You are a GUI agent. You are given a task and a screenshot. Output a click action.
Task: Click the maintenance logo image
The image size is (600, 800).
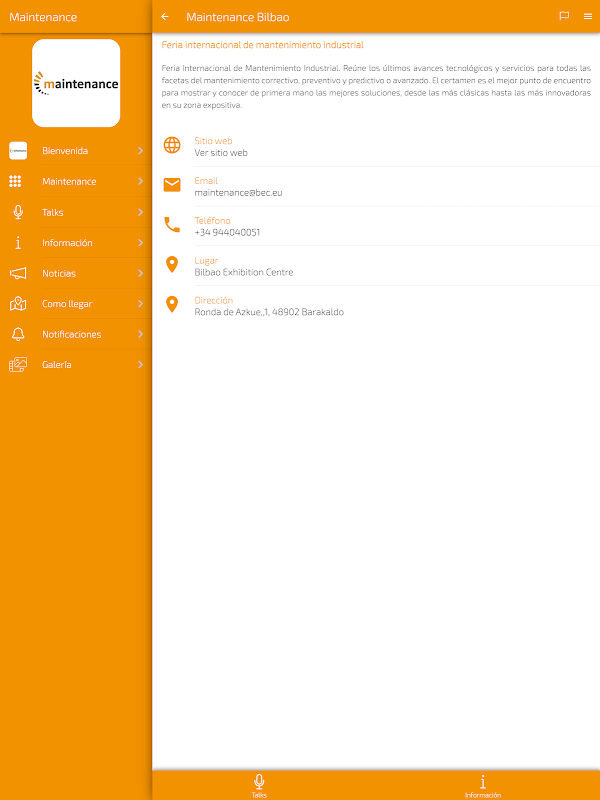76,83
